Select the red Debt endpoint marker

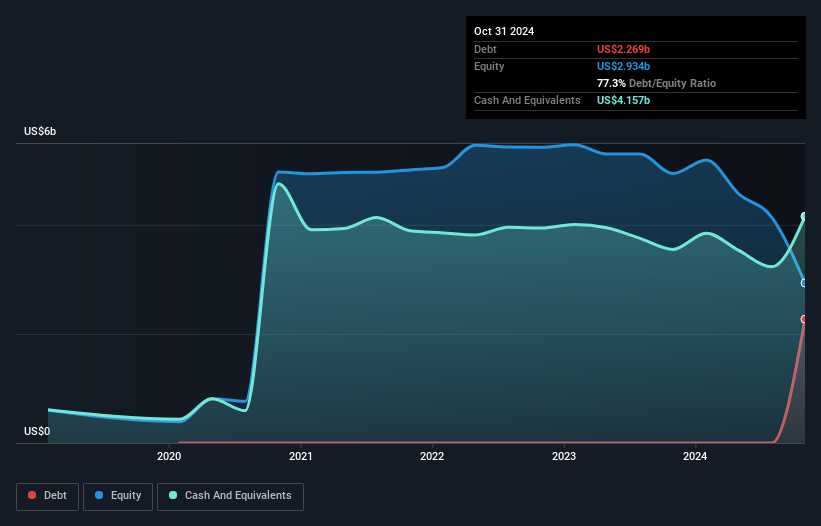pyautogui.click(x=804, y=319)
